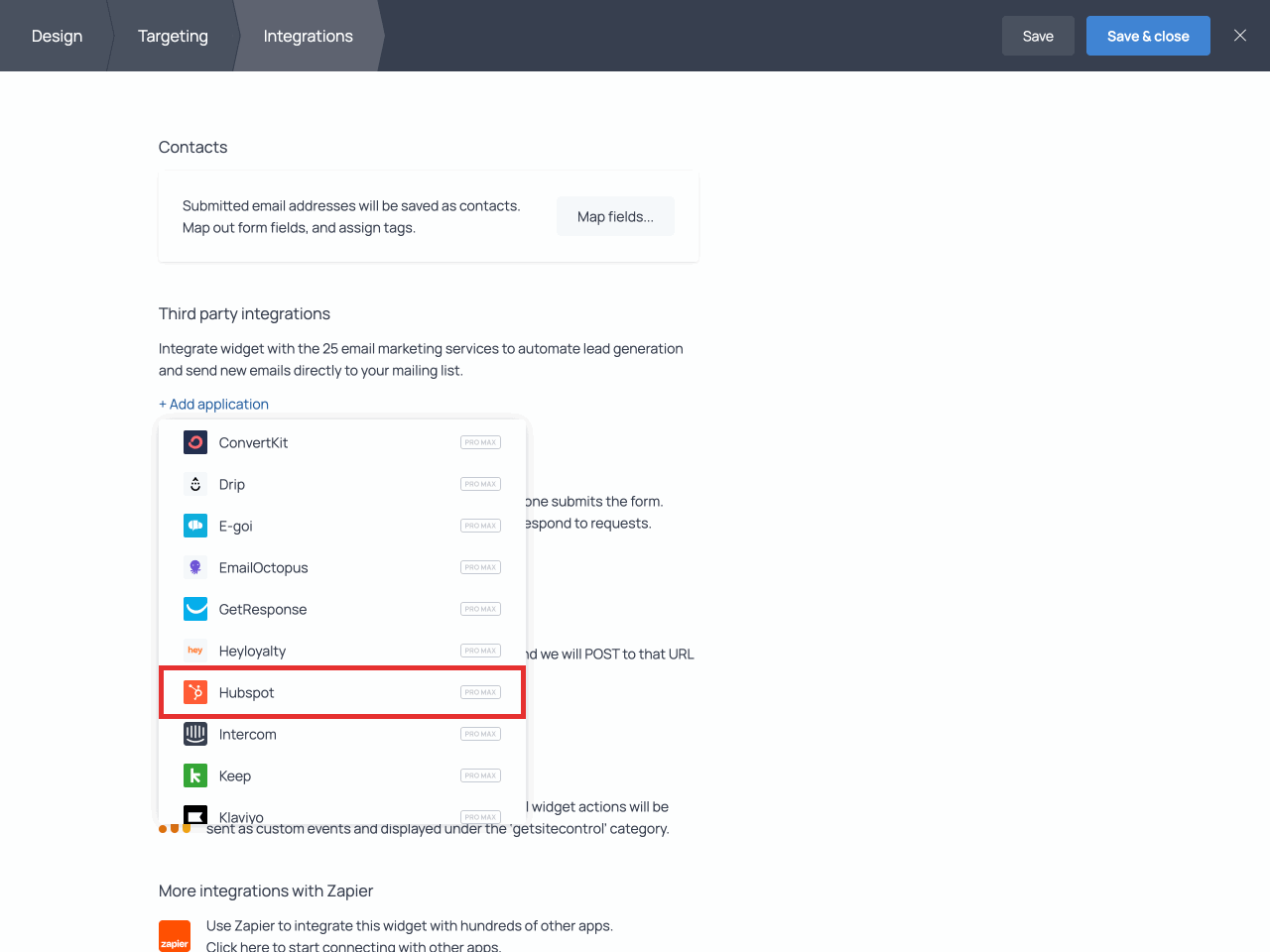This screenshot has height=952, width=1270.
Task: Select Klaviyo from the application list
Action: click(241, 816)
